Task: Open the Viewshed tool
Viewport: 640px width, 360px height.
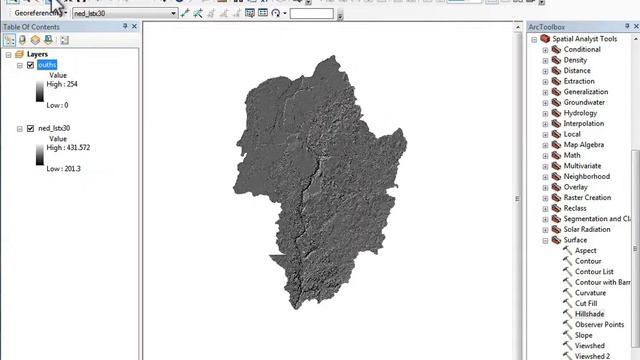Action: 590,346
